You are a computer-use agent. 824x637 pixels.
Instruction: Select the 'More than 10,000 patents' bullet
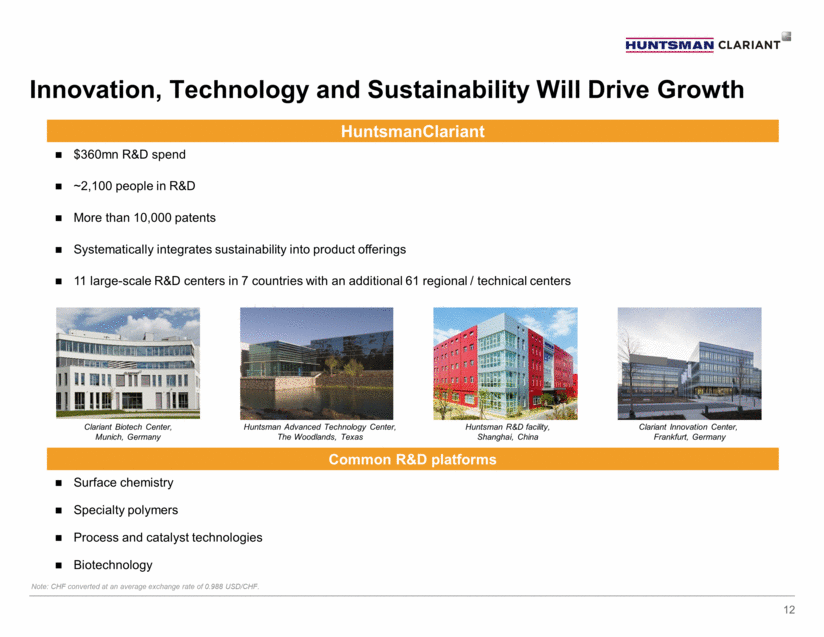[145, 218]
